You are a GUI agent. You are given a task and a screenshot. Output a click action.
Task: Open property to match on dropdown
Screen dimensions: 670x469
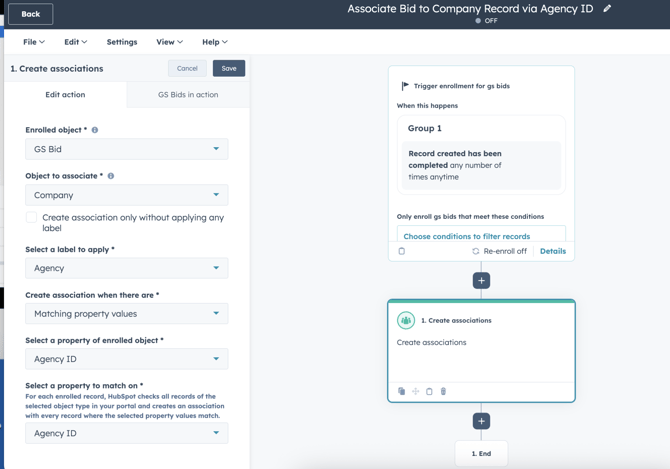click(126, 434)
